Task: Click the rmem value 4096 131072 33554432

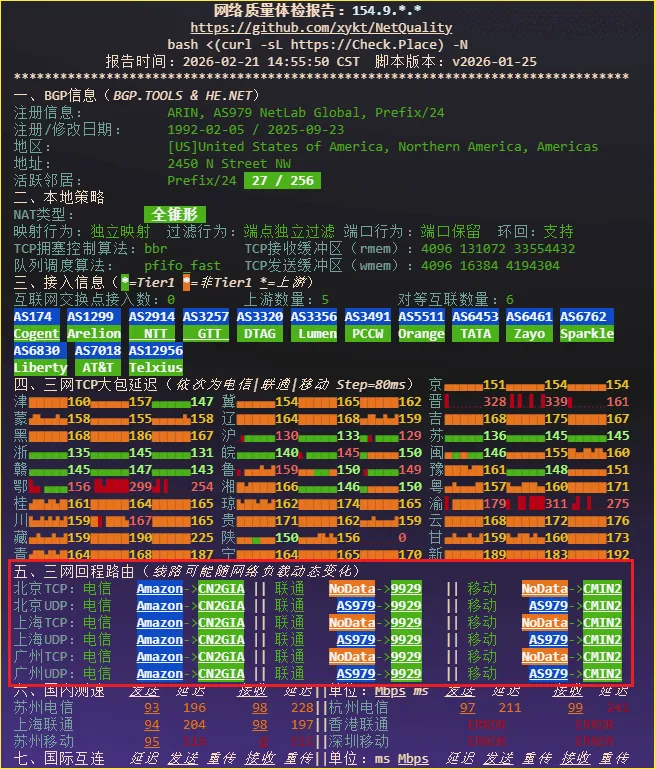Action: (498, 249)
